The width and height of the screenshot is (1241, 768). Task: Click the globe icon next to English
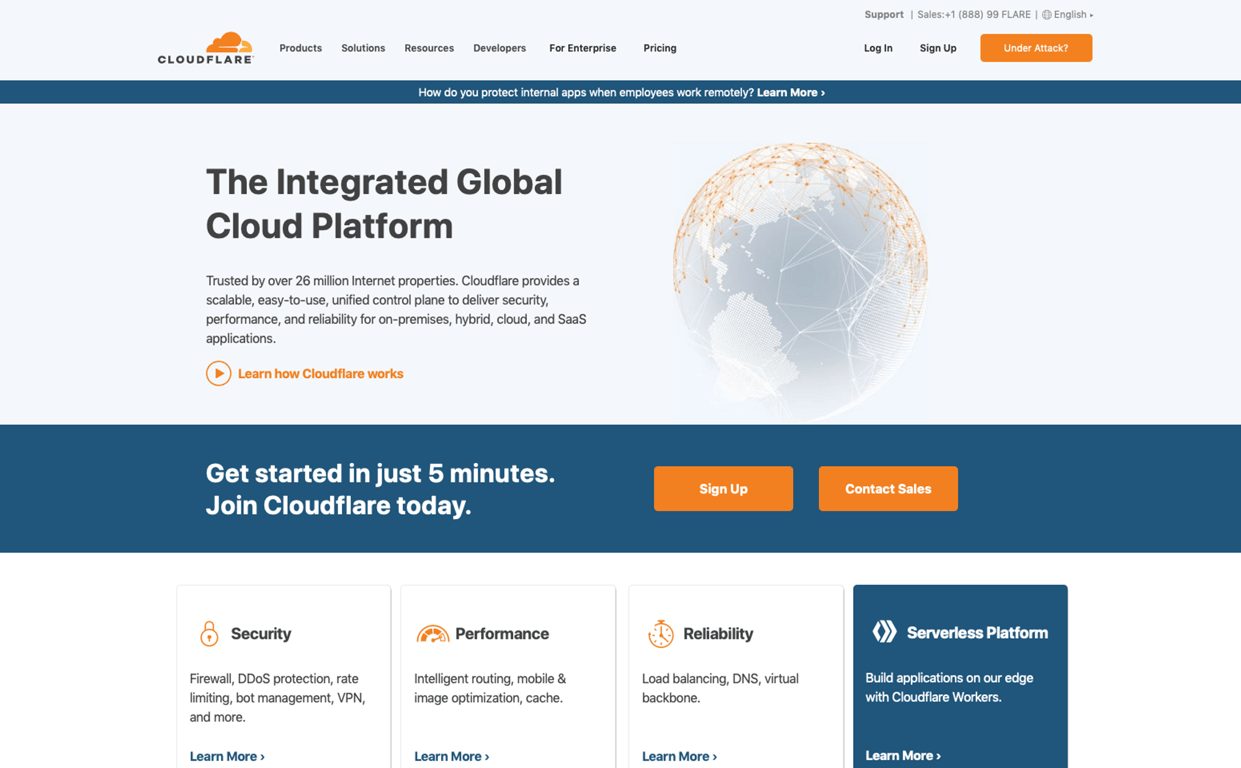1047,15
